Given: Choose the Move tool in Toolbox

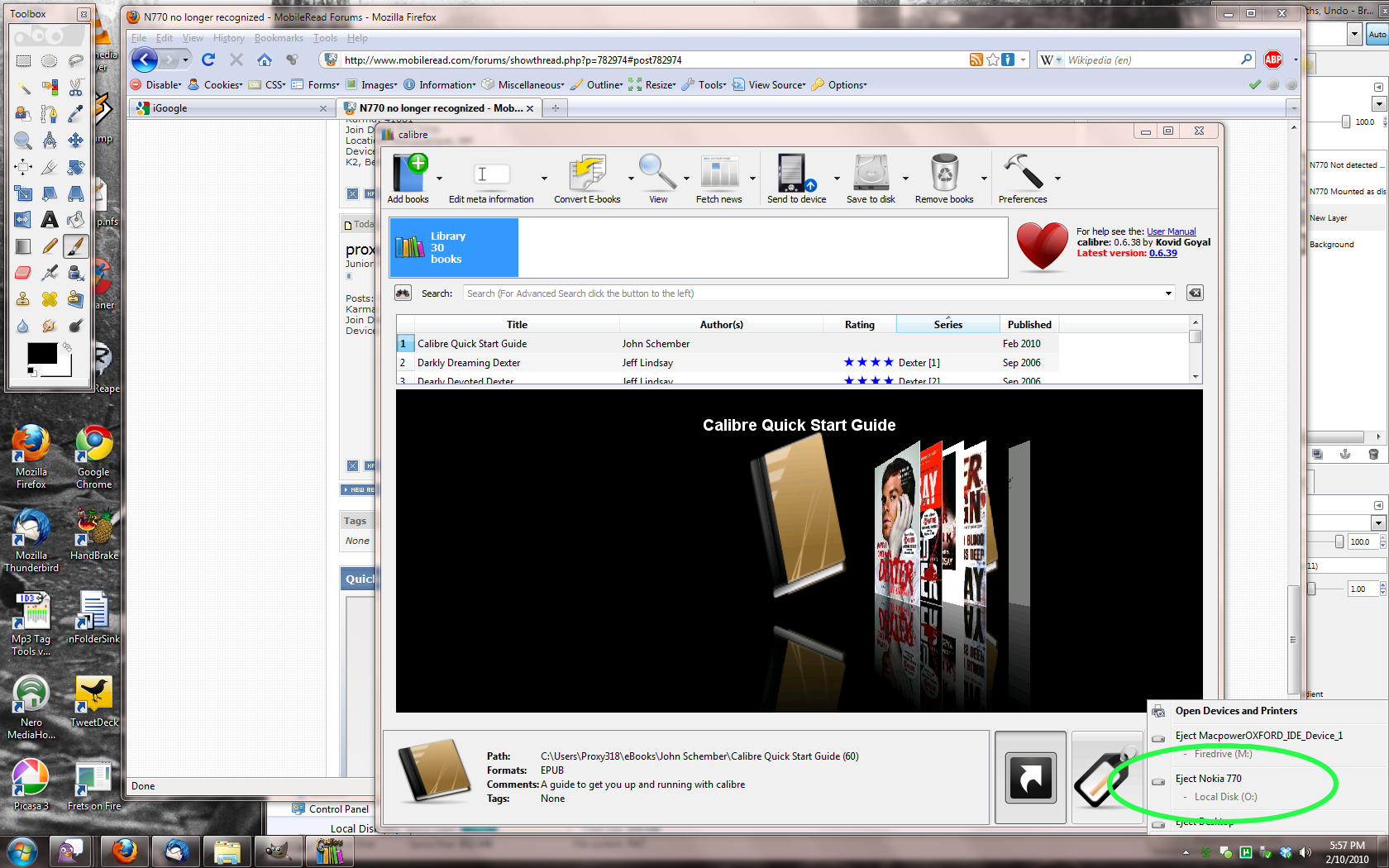Looking at the screenshot, I should [x=76, y=141].
